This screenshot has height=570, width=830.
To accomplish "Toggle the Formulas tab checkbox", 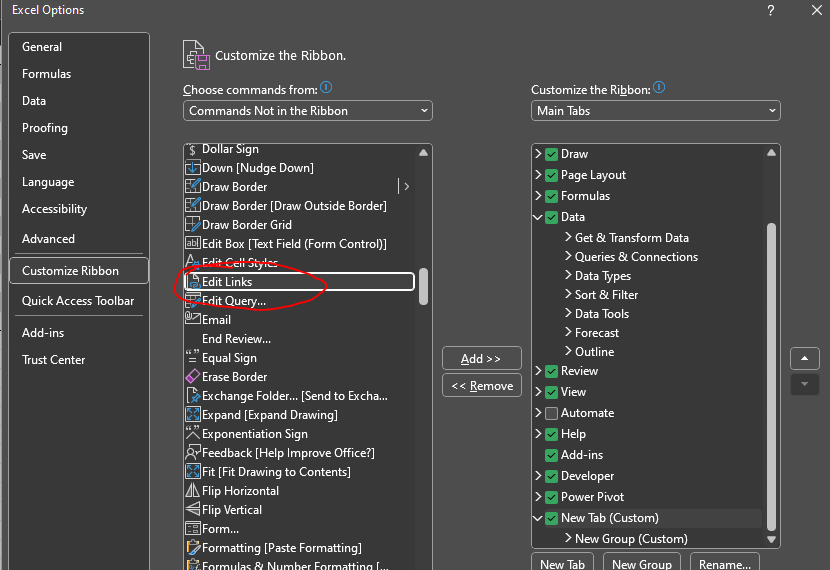I will point(551,196).
